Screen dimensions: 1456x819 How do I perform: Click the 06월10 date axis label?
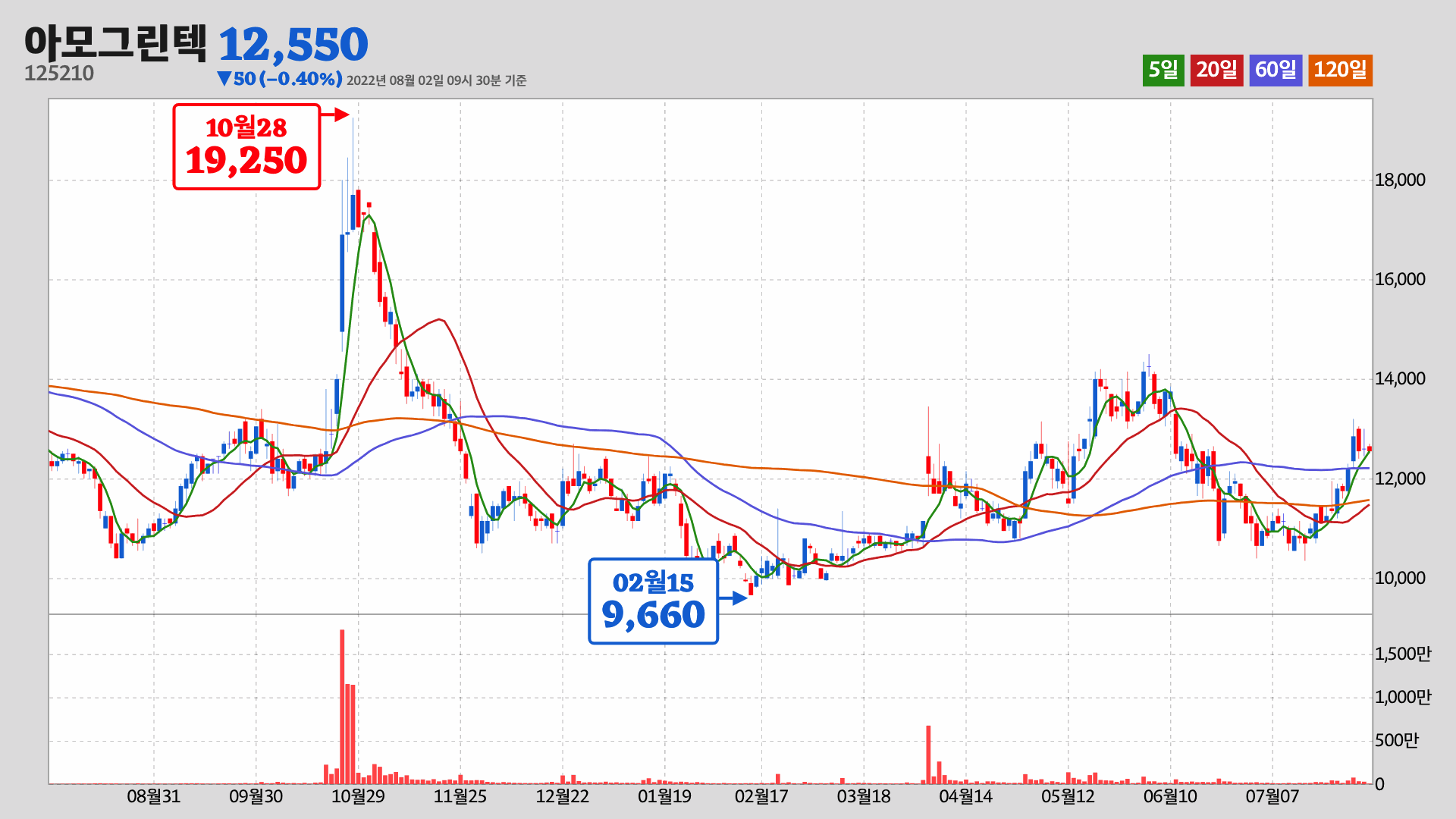1171,796
